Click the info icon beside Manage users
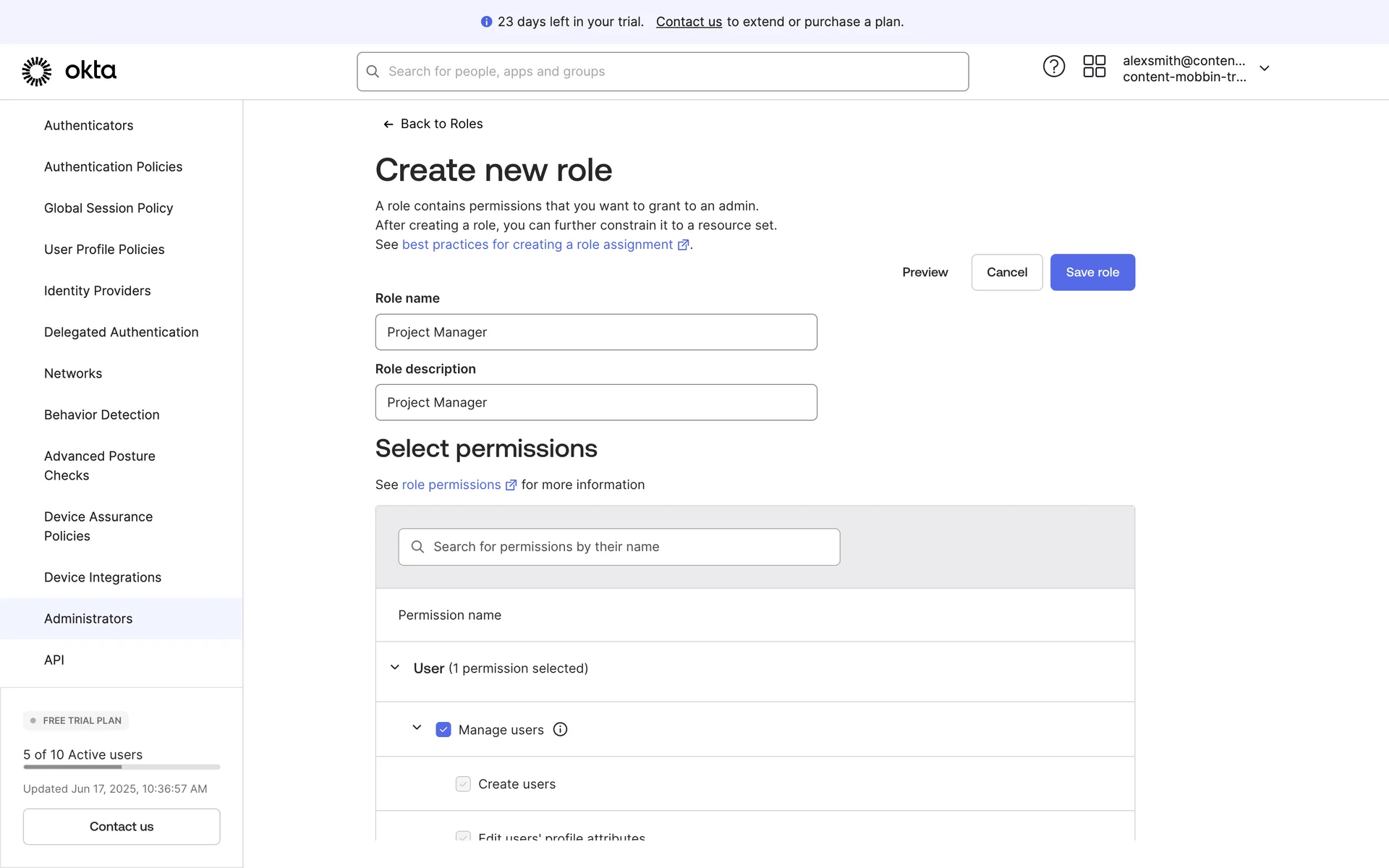Screen dimensions: 1389x868 point(560,729)
